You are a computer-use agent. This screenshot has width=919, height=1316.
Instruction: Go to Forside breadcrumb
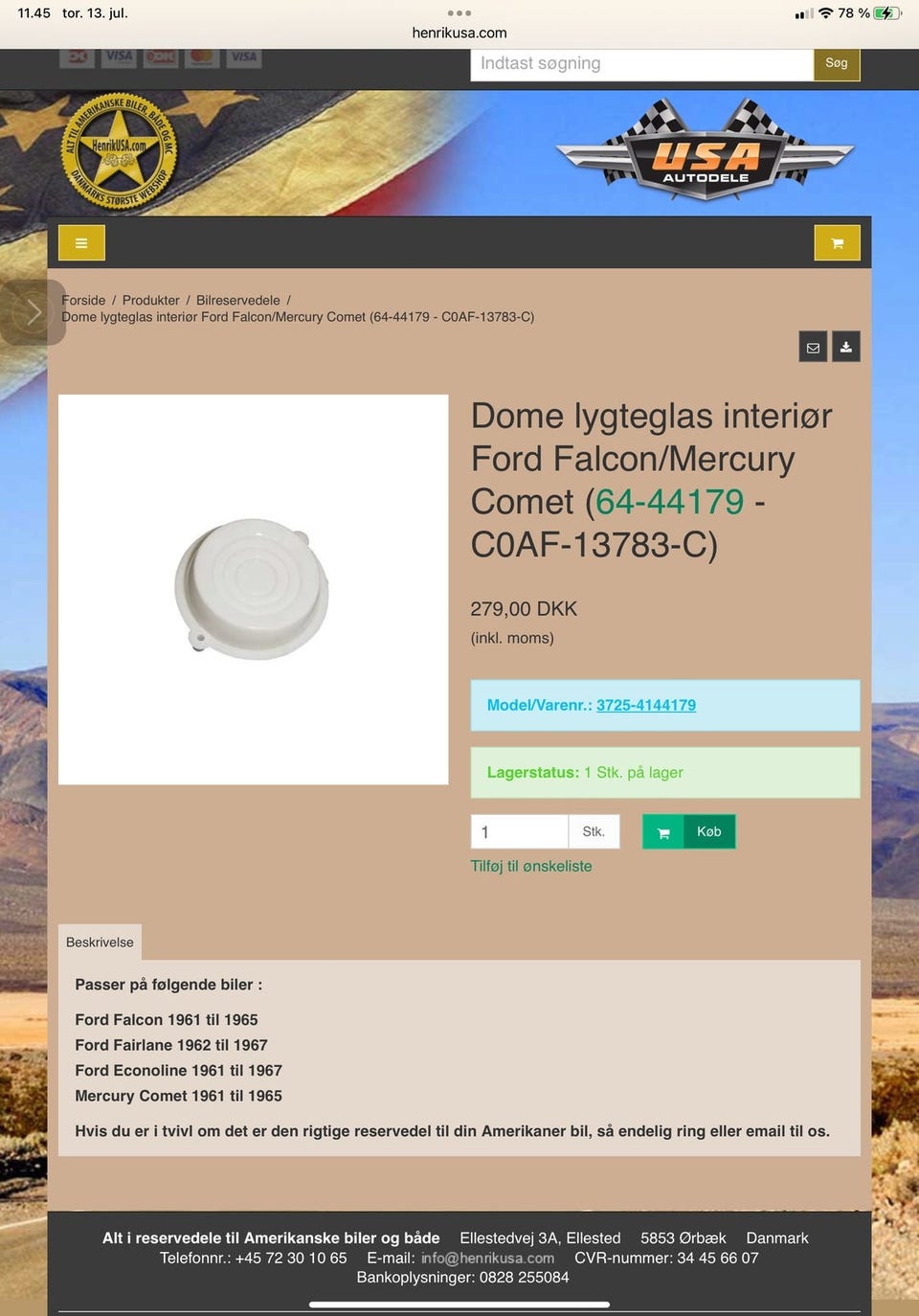pyautogui.click(x=83, y=300)
